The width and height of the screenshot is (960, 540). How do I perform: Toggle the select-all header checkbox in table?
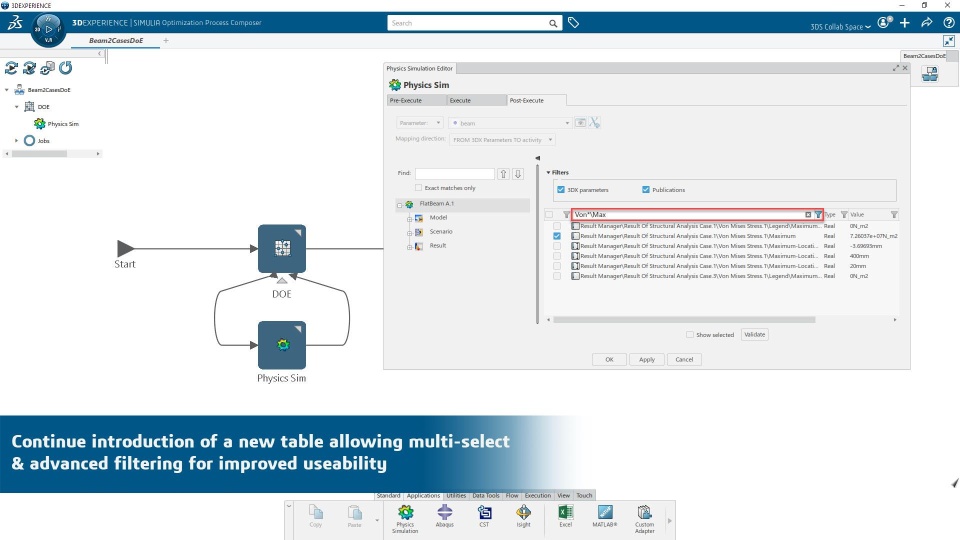click(549, 215)
